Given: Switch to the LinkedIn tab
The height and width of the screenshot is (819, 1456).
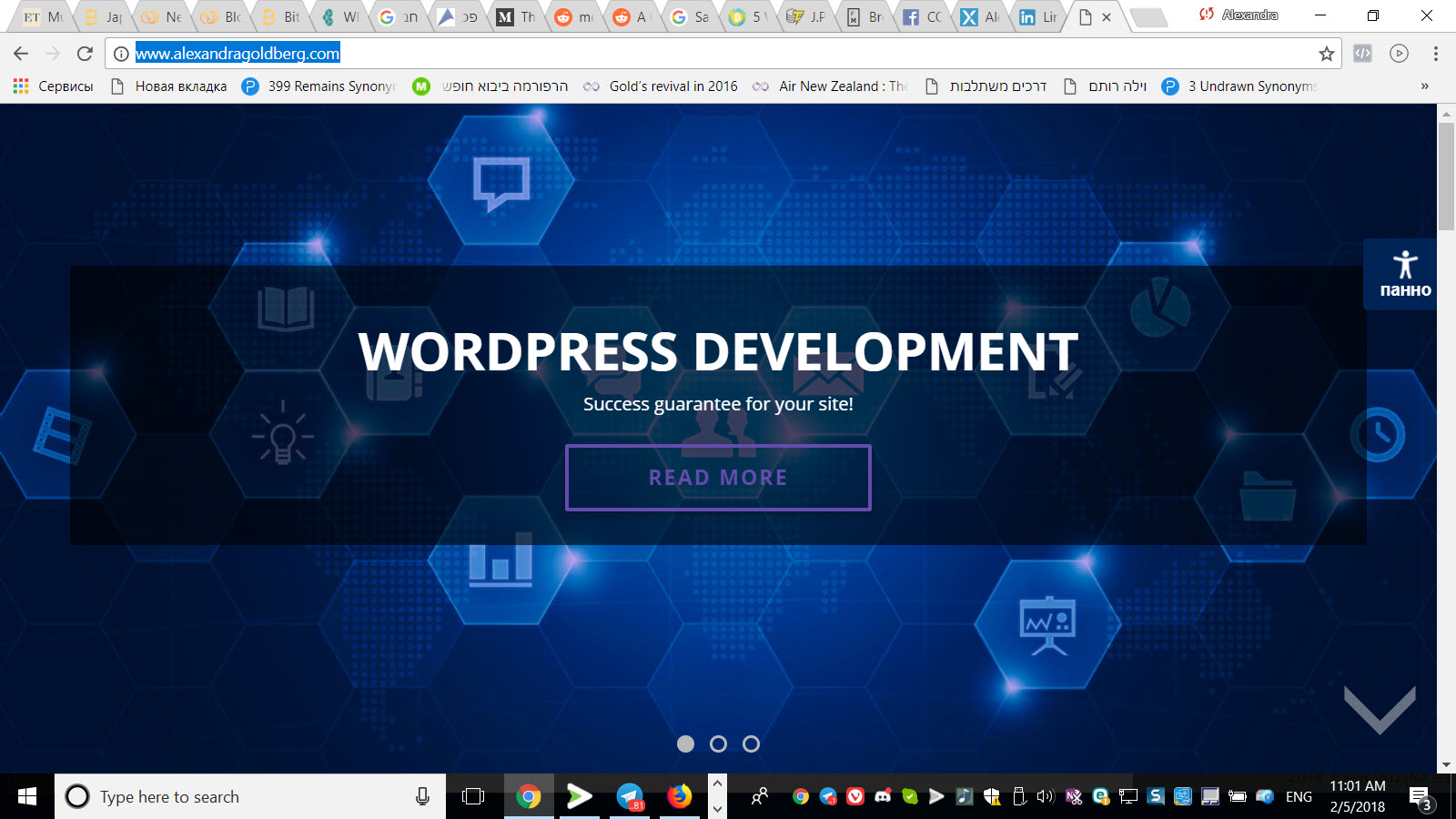Looking at the screenshot, I should (1037, 16).
